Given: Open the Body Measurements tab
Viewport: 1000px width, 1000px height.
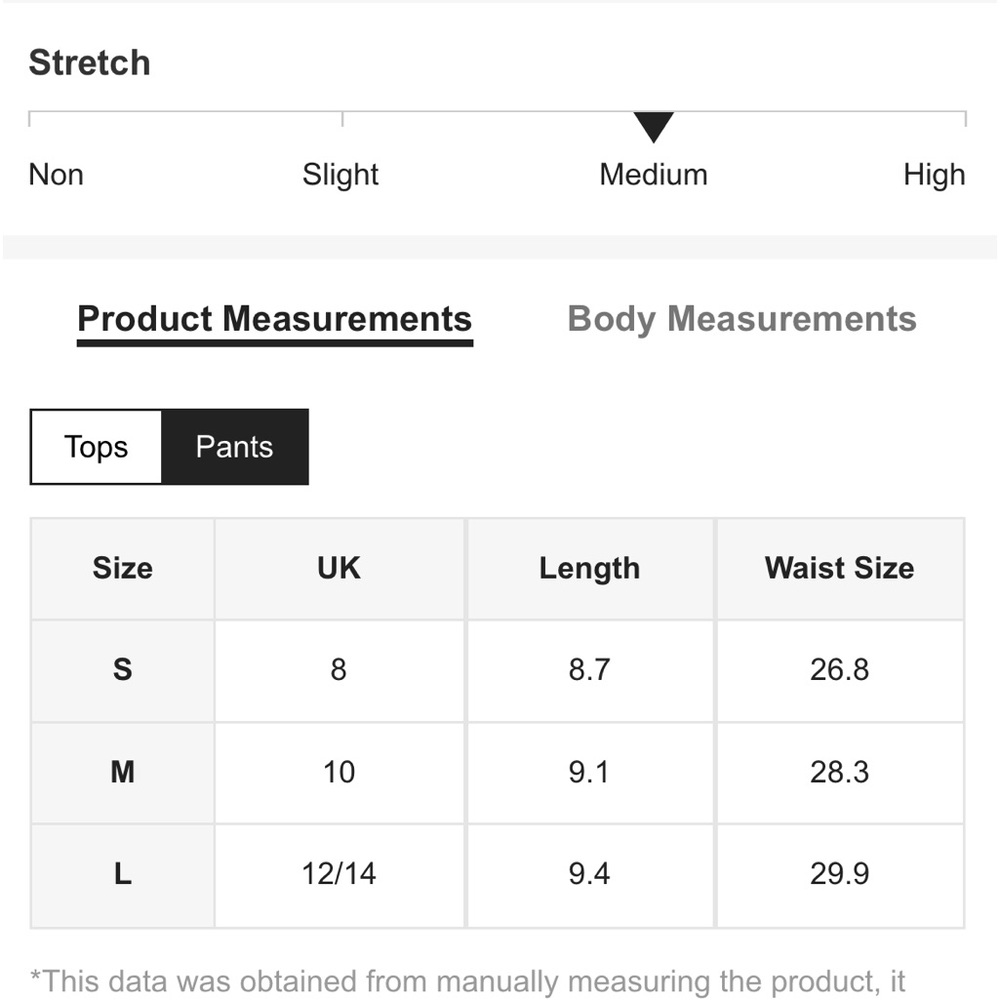Looking at the screenshot, I should [x=742, y=320].
